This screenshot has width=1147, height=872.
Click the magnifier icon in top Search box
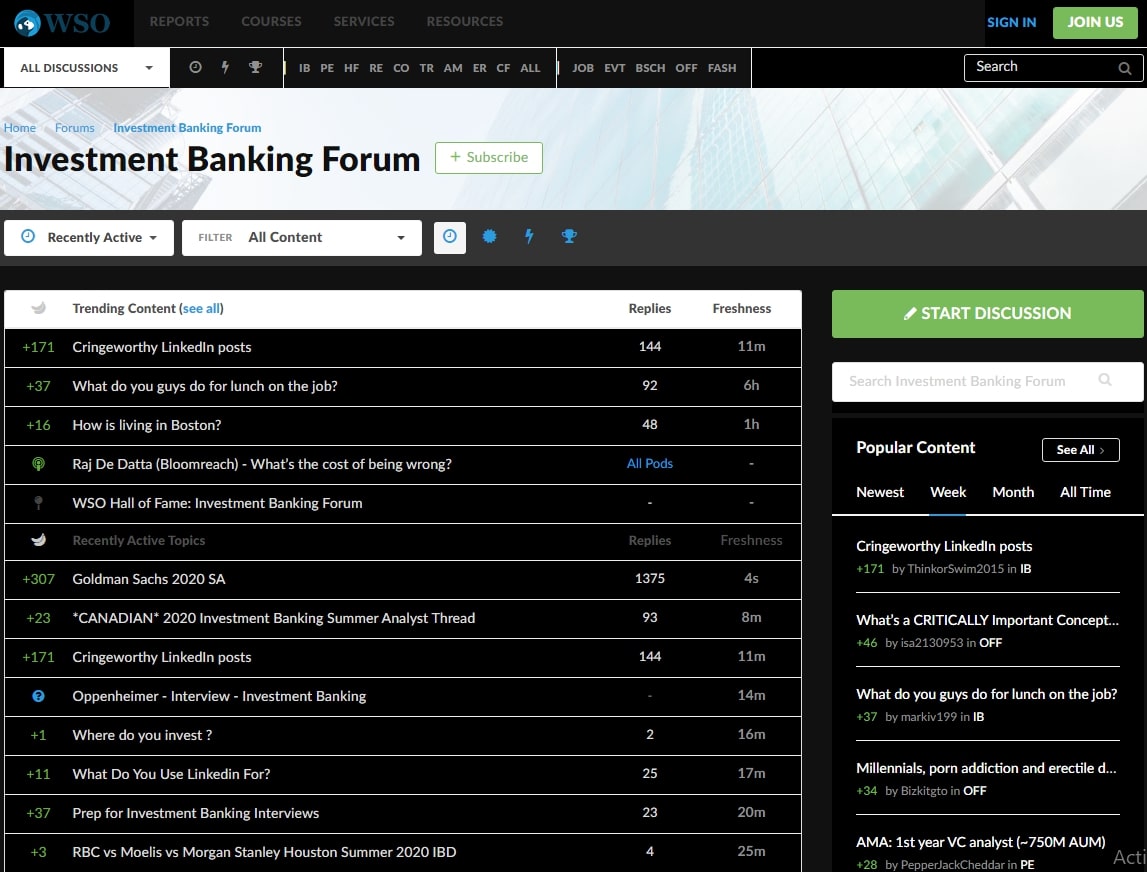point(1125,68)
